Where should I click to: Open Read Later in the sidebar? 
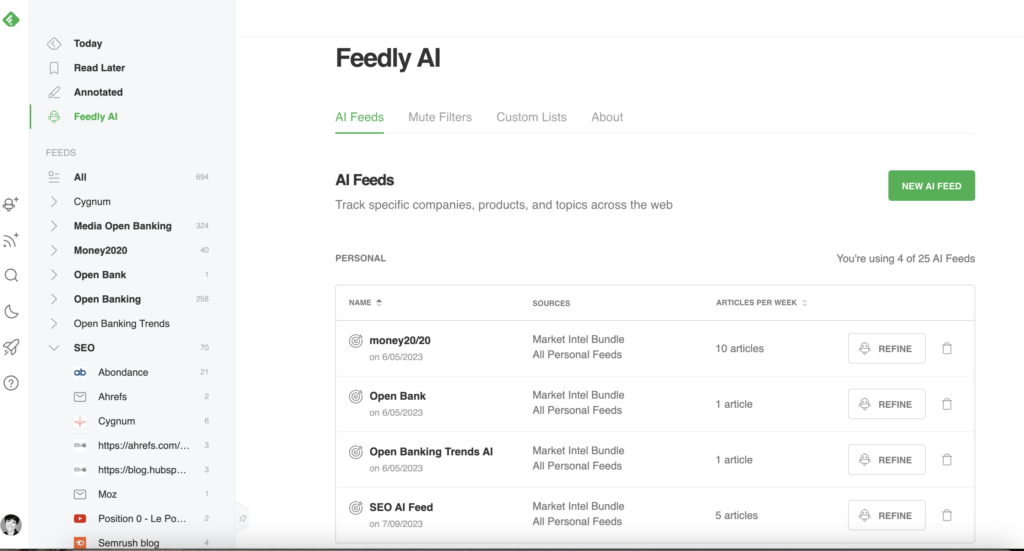(x=99, y=68)
